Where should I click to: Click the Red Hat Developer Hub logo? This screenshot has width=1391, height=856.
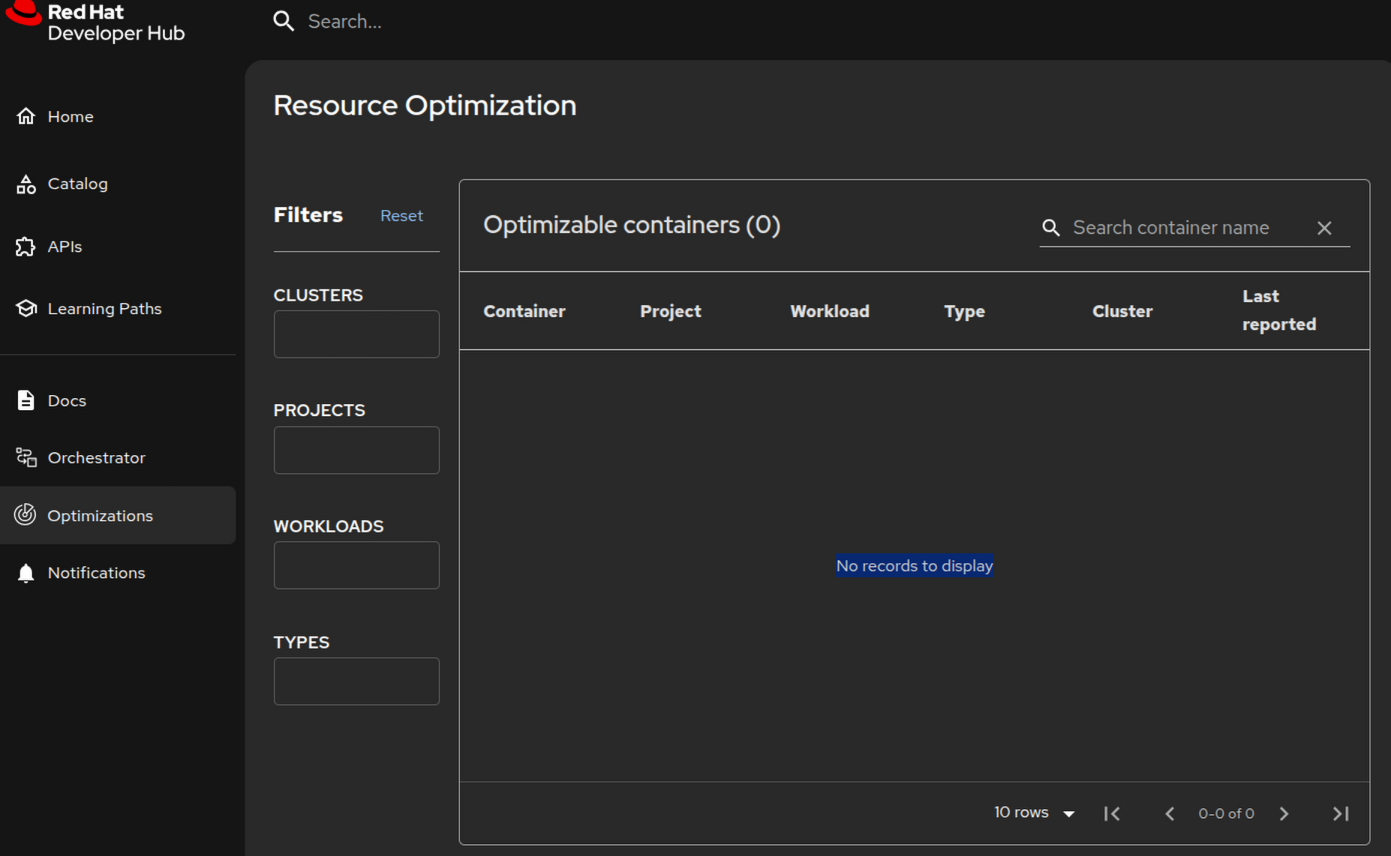click(x=95, y=22)
